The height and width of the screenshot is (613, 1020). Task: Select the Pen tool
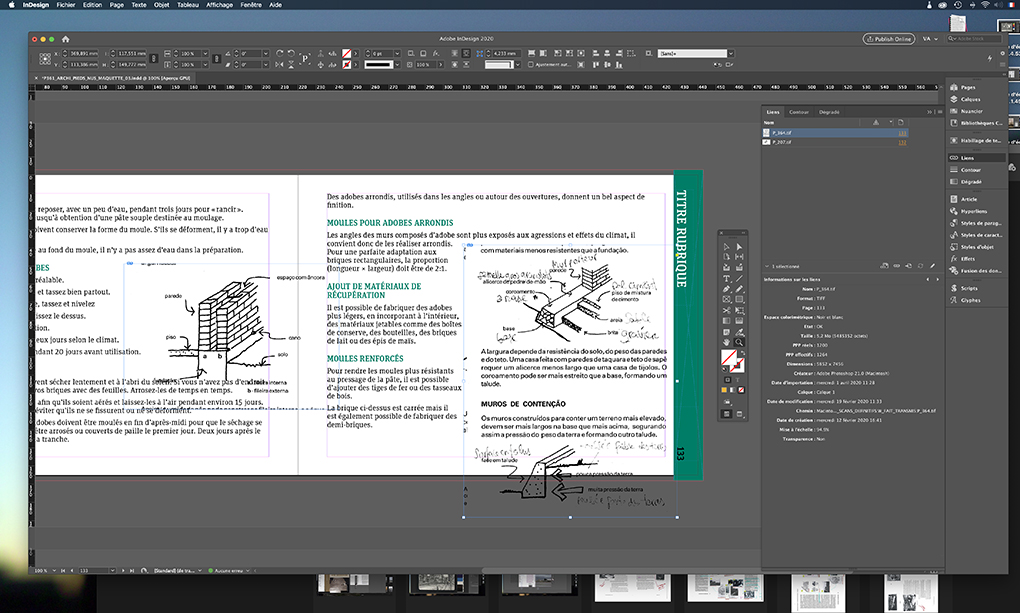(726, 289)
